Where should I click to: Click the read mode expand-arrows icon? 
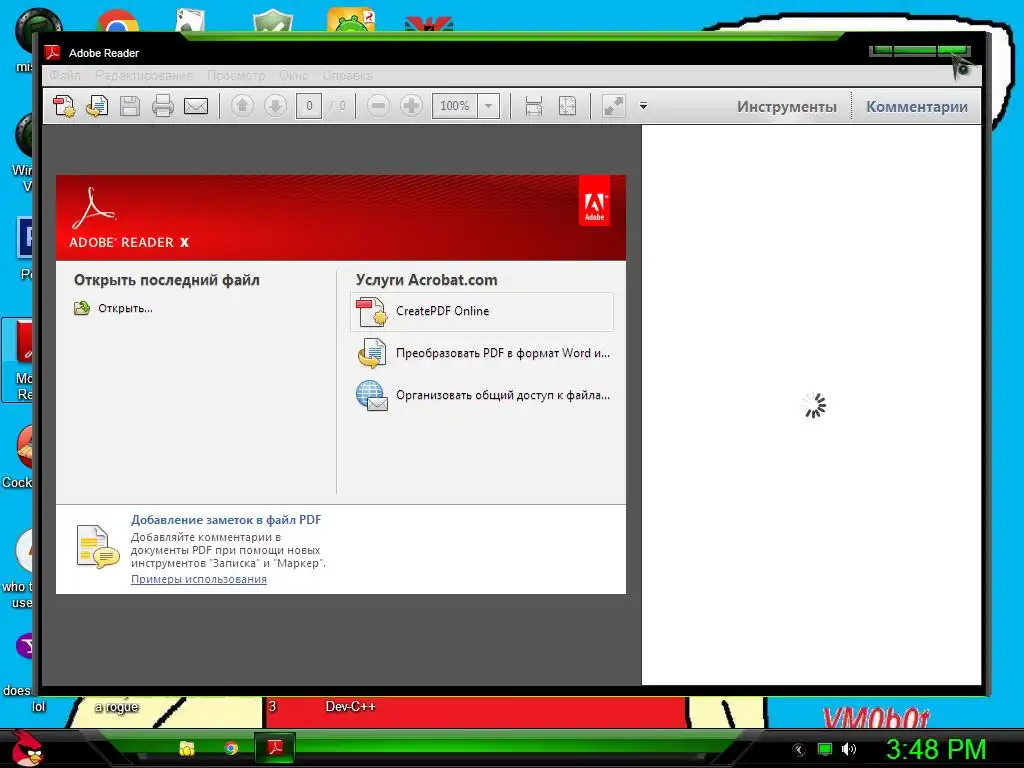[614, 106]
